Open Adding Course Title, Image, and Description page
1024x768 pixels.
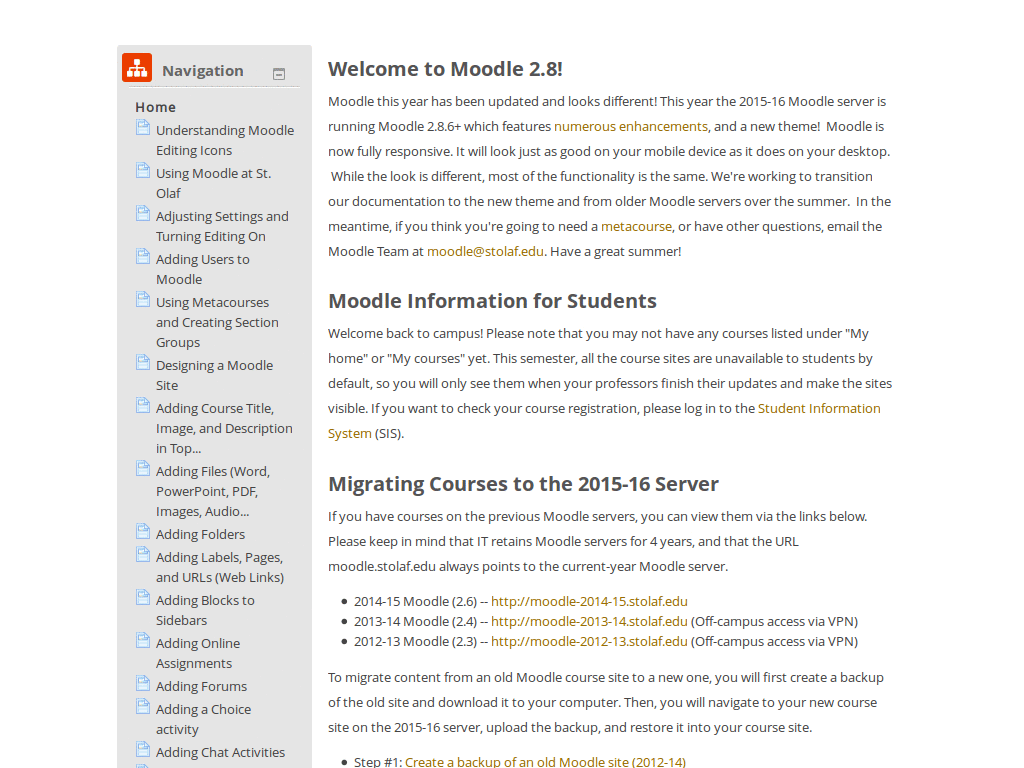(224, 428)
